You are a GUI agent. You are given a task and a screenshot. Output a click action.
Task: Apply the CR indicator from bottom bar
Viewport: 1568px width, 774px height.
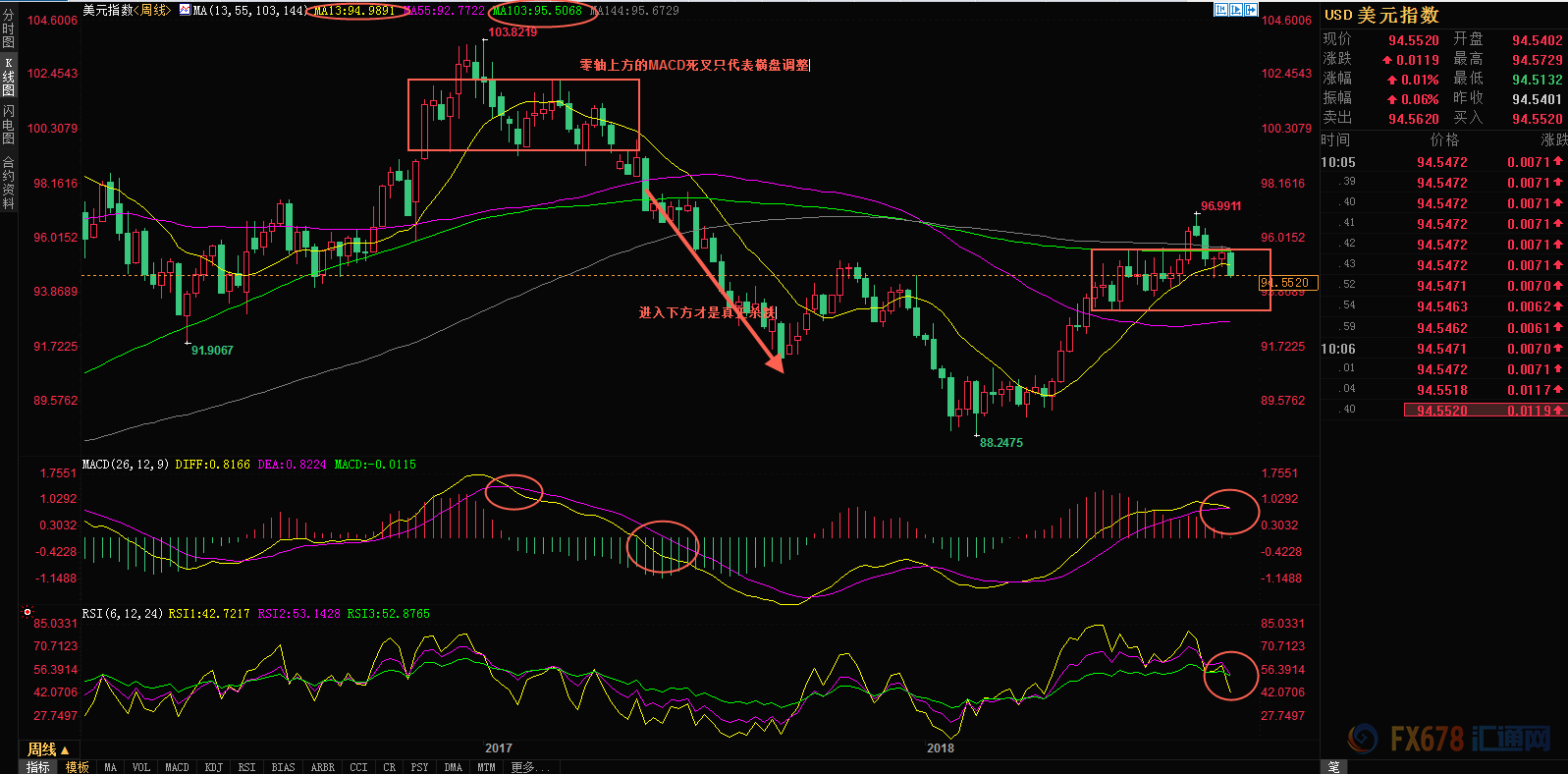pos(390,767)
